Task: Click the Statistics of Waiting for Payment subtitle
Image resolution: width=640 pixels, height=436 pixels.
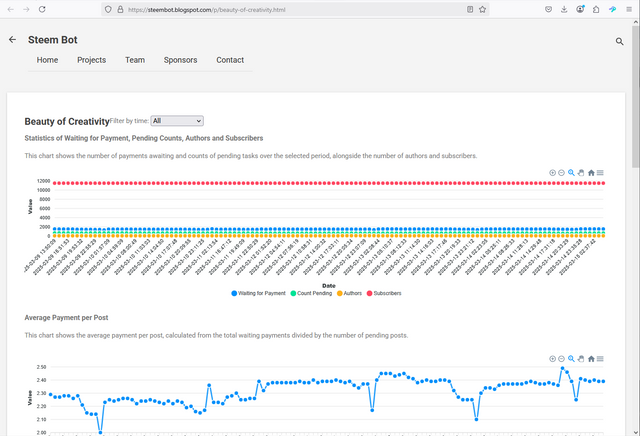Action: tap(144, 138)
